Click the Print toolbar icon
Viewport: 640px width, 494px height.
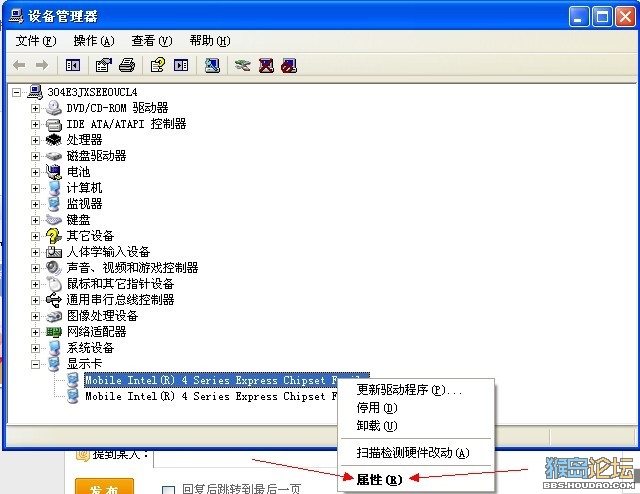[x=127, y=65]
